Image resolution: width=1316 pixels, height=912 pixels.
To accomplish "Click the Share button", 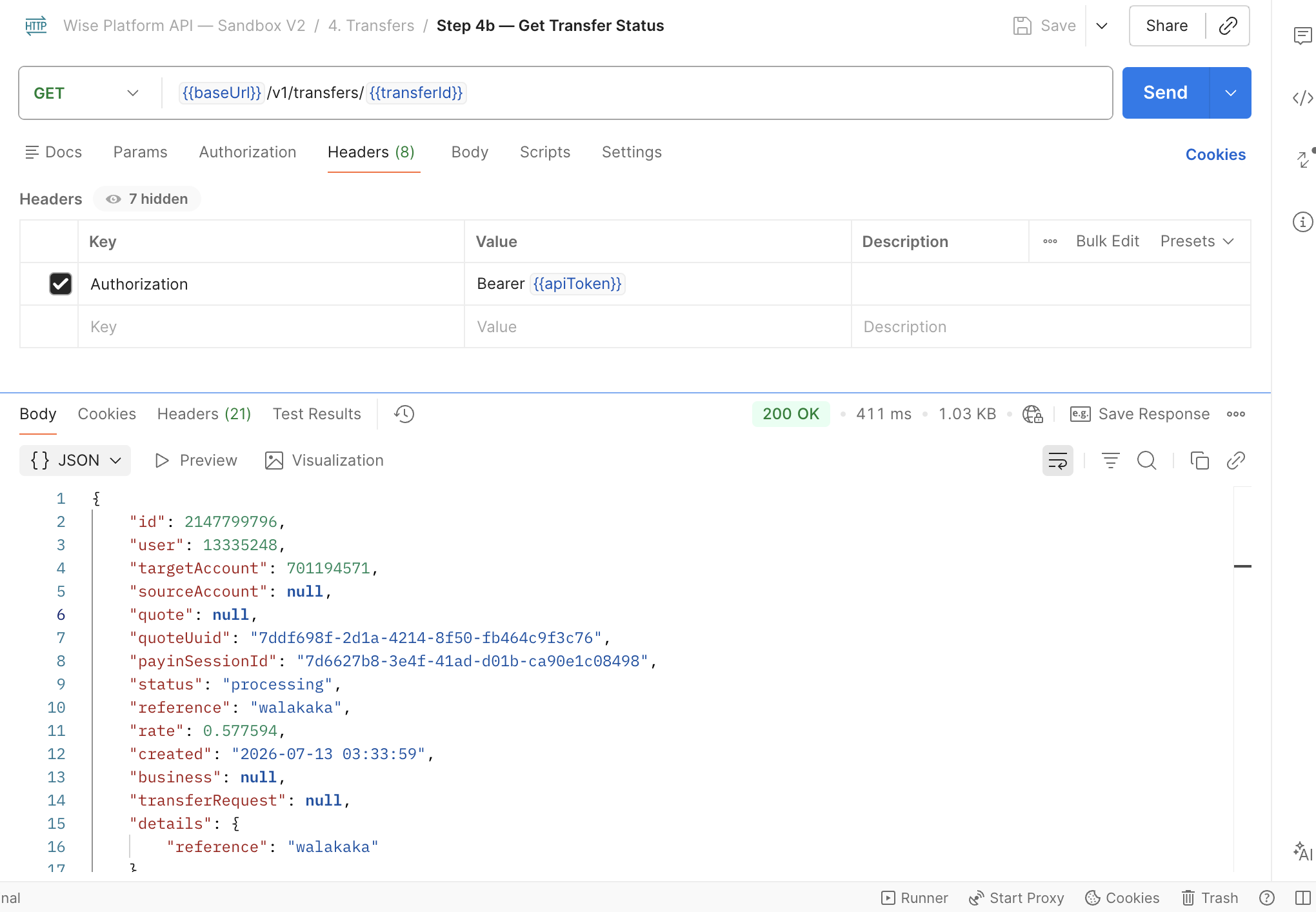I will (x=1167, y=26).
